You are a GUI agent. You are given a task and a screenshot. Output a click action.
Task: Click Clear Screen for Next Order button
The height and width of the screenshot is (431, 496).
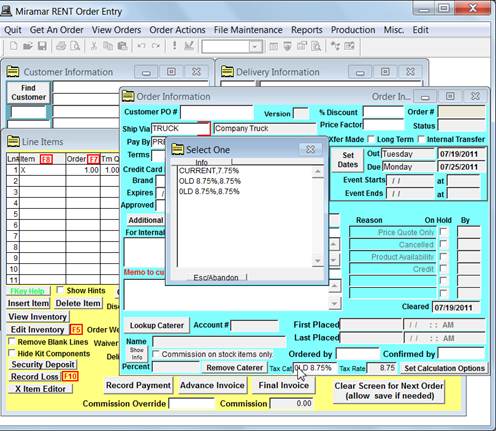(x=389, y=391)
